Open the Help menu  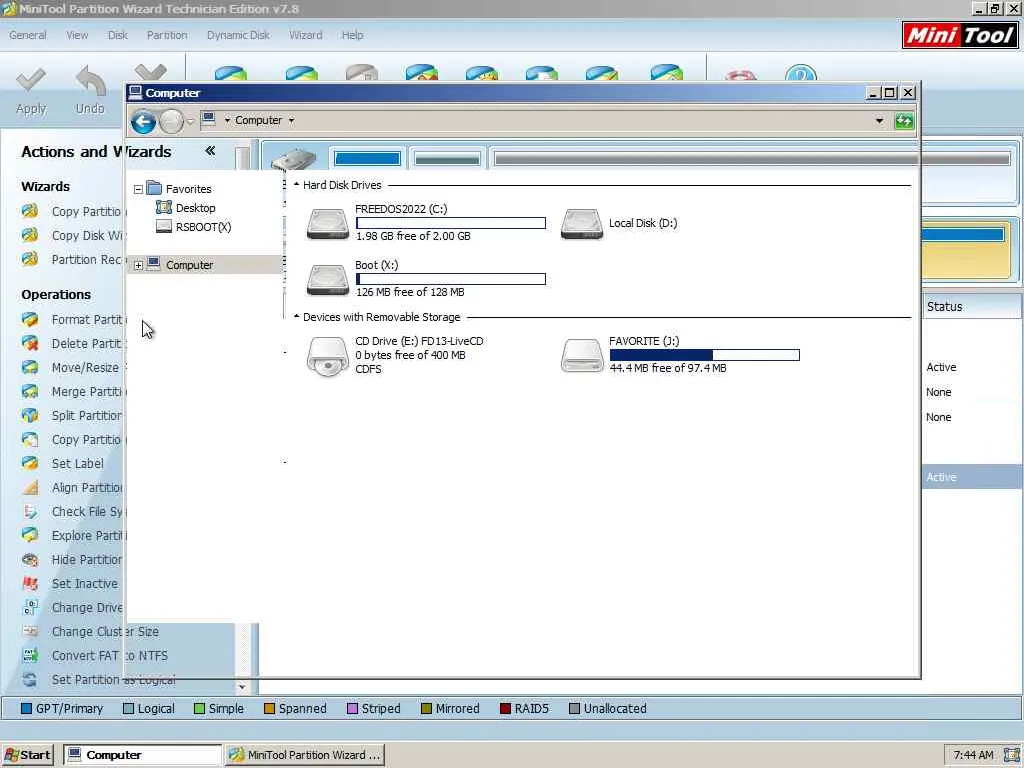click(352, 35)
